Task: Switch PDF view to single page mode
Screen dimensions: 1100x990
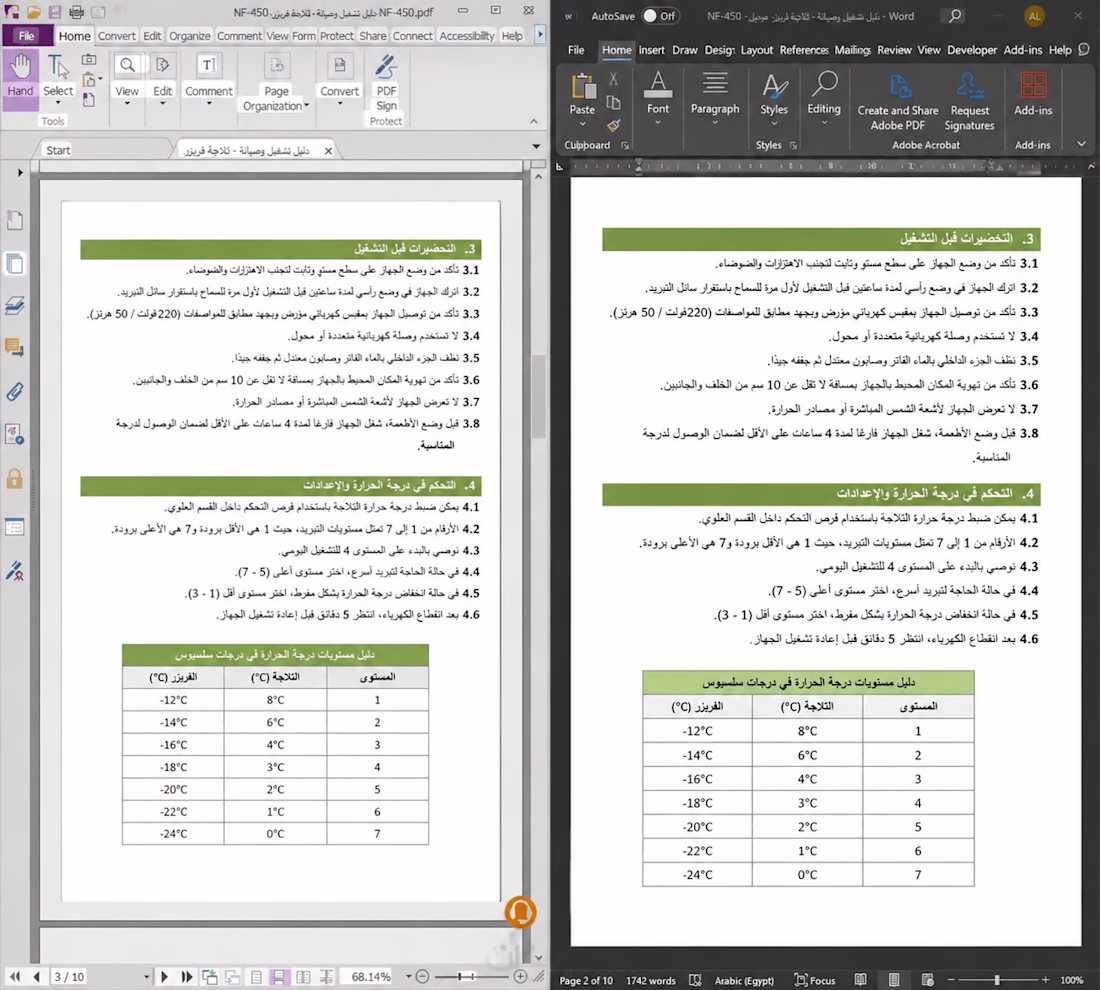Action: click(257, 976)
